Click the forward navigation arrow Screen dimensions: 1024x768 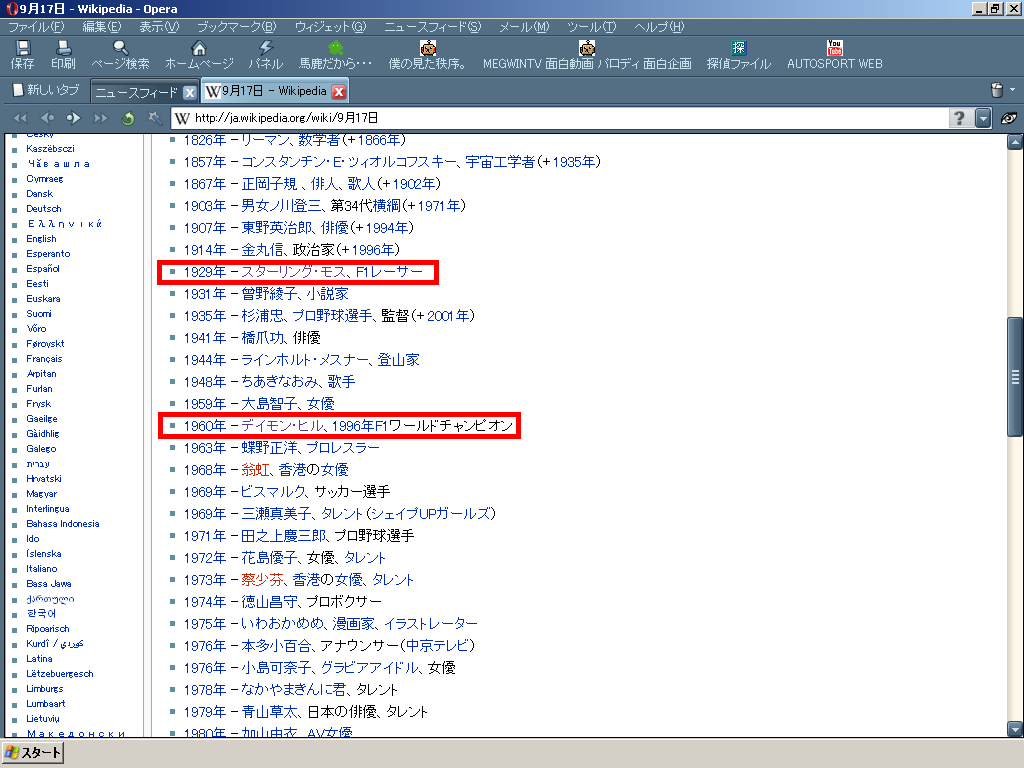[x=73, y=118]
